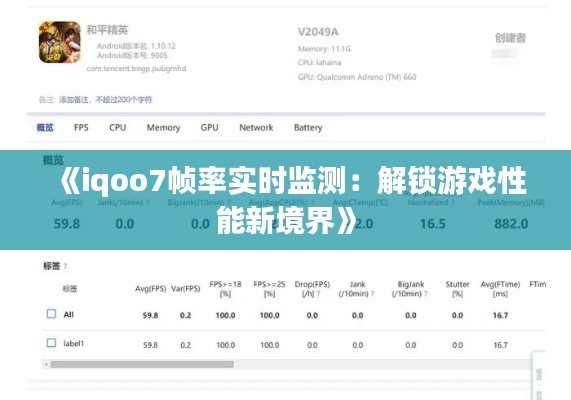
Task: Click the help icon next to 标签
Action: (65, 267)
